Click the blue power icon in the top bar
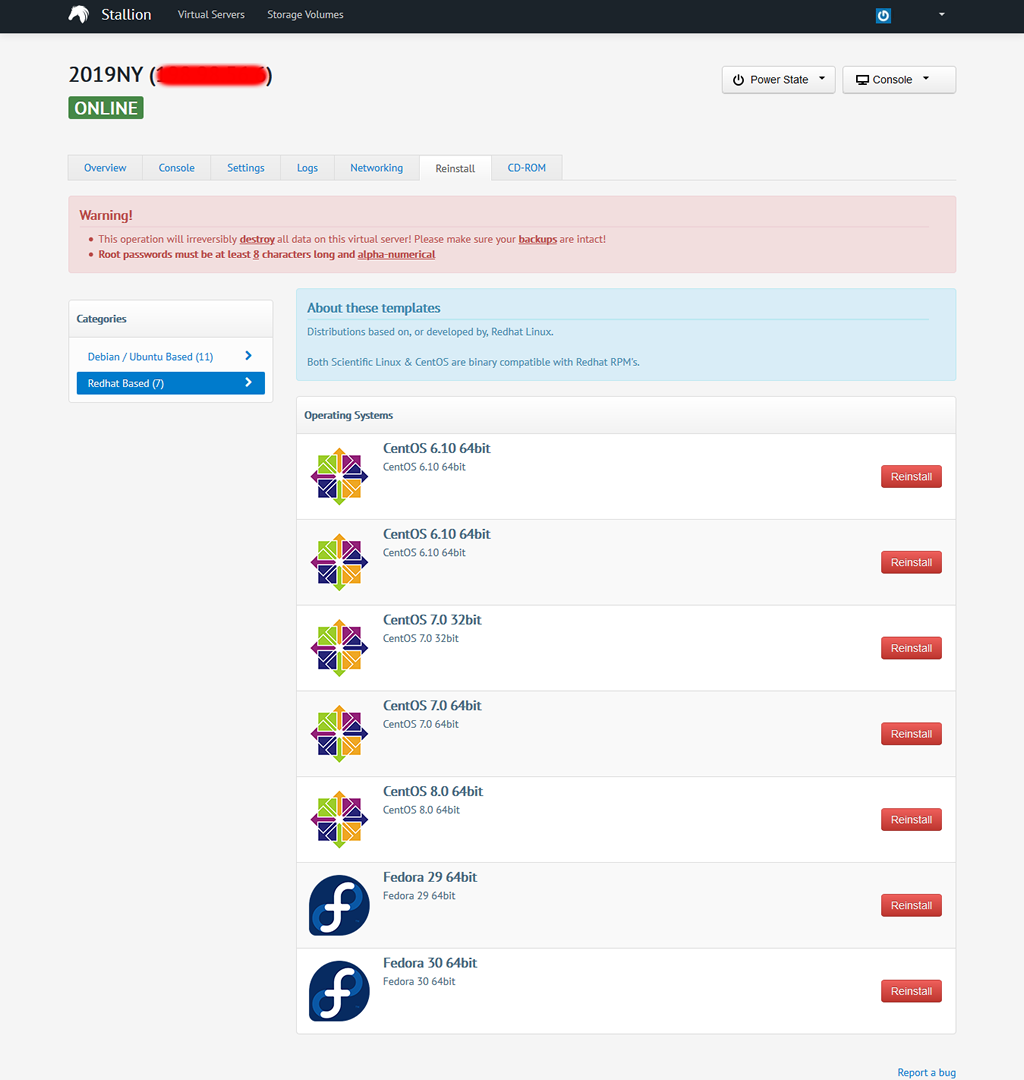This screenshot has height=1080, width=1024. click(883, 15)
